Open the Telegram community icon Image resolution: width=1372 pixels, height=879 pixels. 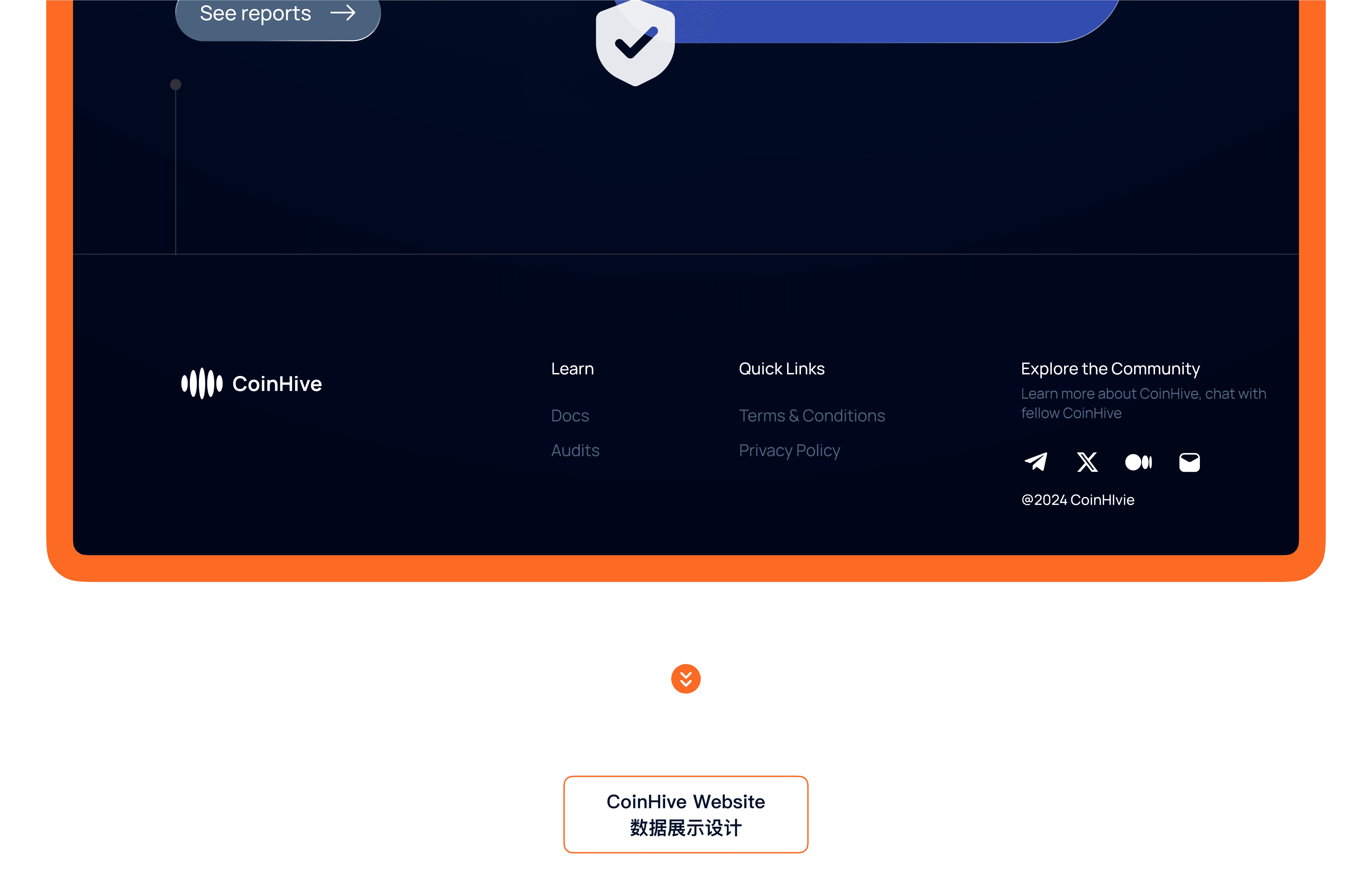(1035, 462)
